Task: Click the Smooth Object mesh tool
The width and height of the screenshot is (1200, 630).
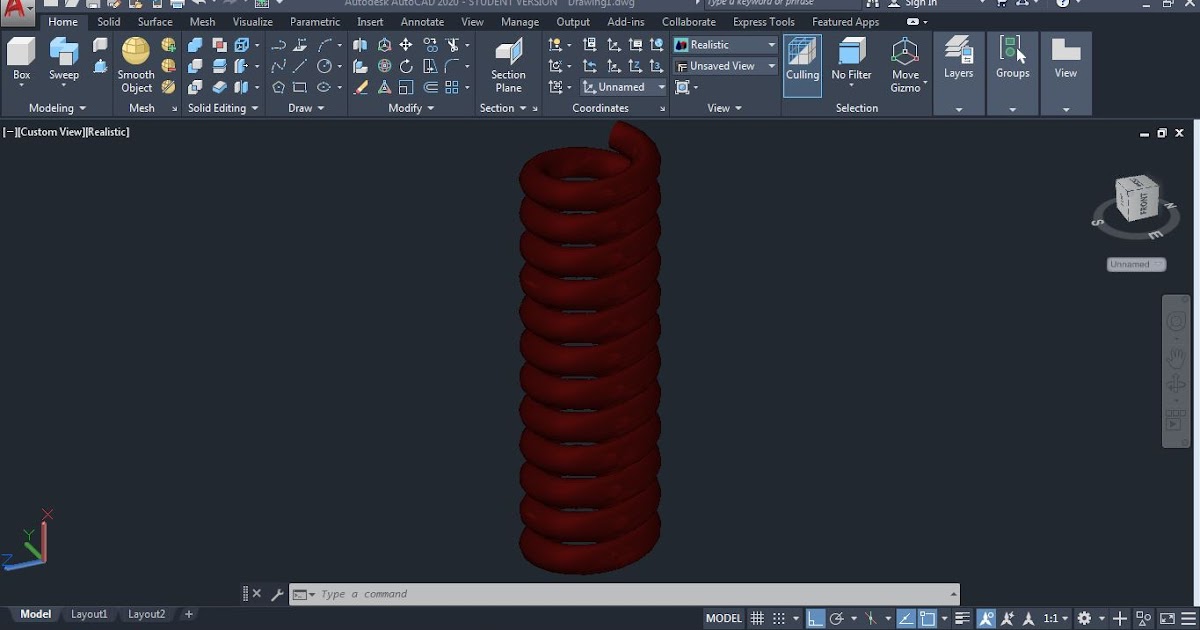Action: click(x=135, y=62)
